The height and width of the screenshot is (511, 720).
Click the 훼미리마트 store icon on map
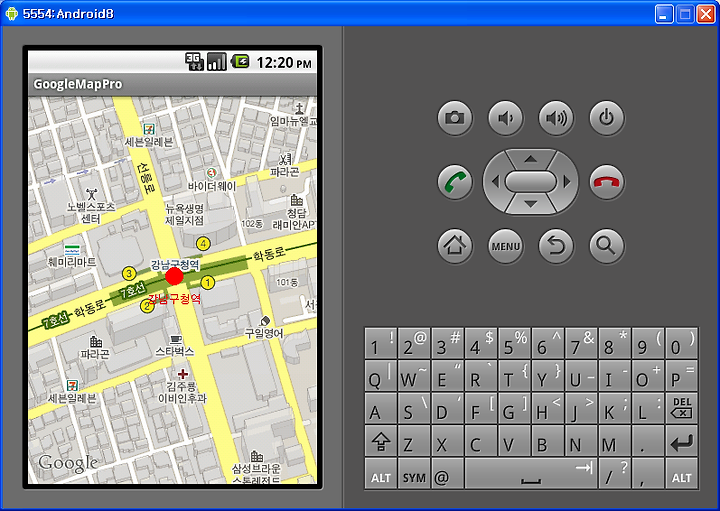point(72,250)
